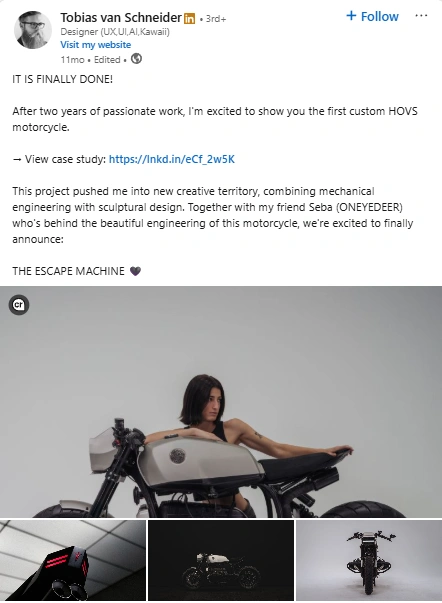
Task: Click the arrow before View case study
Action: tap(17, 160)
